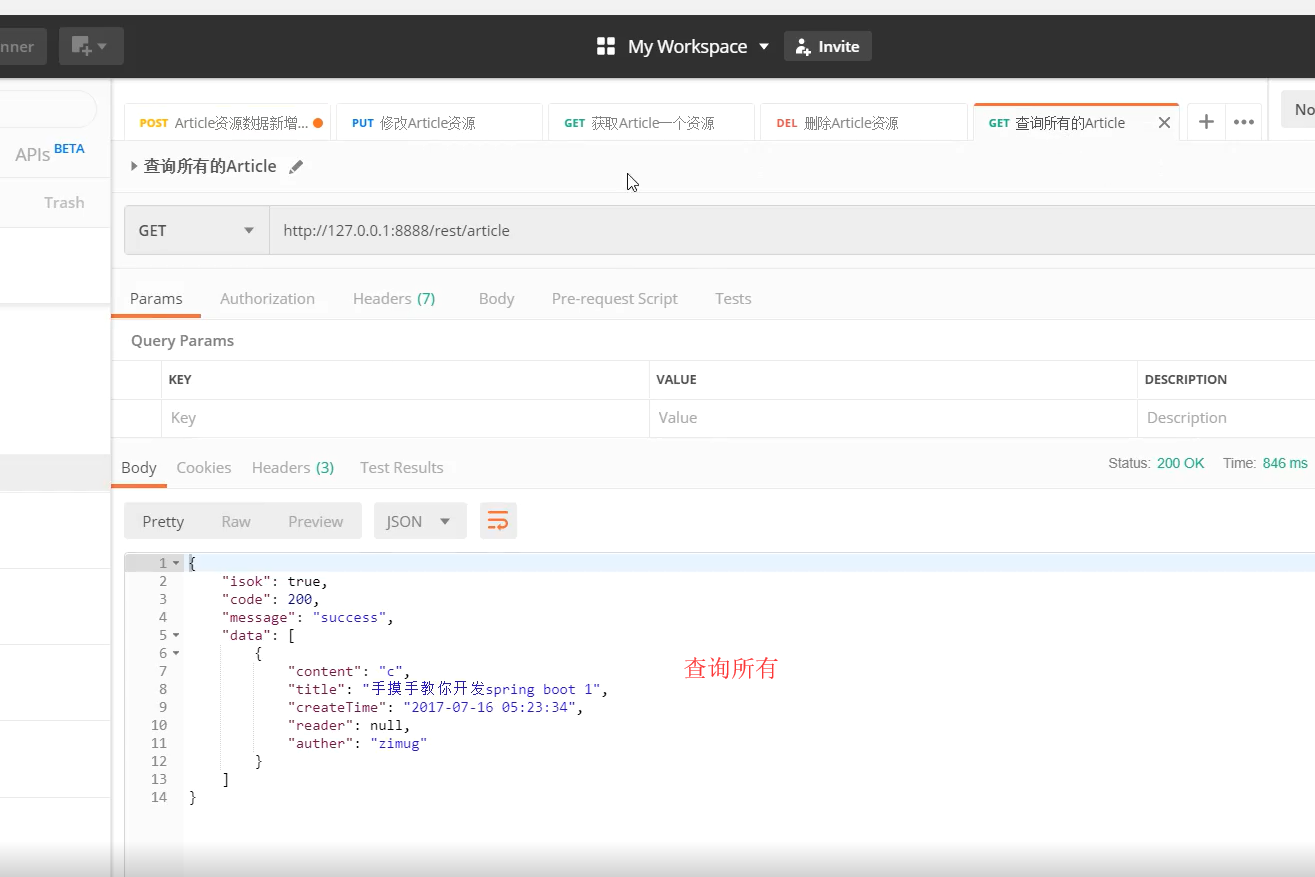Open the Pre-request Script tab
This screenshot has width=1315, height=877.
(614, 298)
